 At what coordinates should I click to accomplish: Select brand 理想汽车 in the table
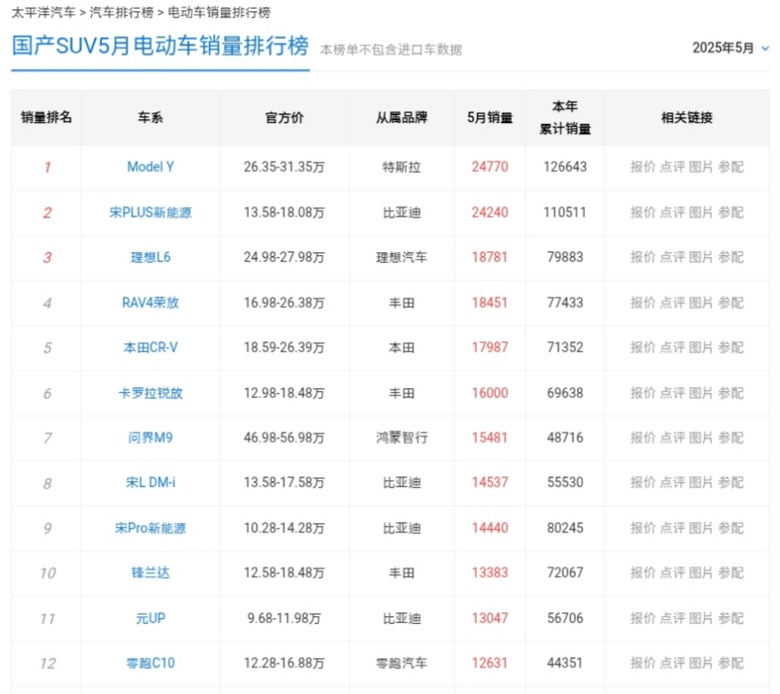tap(401, 257)
